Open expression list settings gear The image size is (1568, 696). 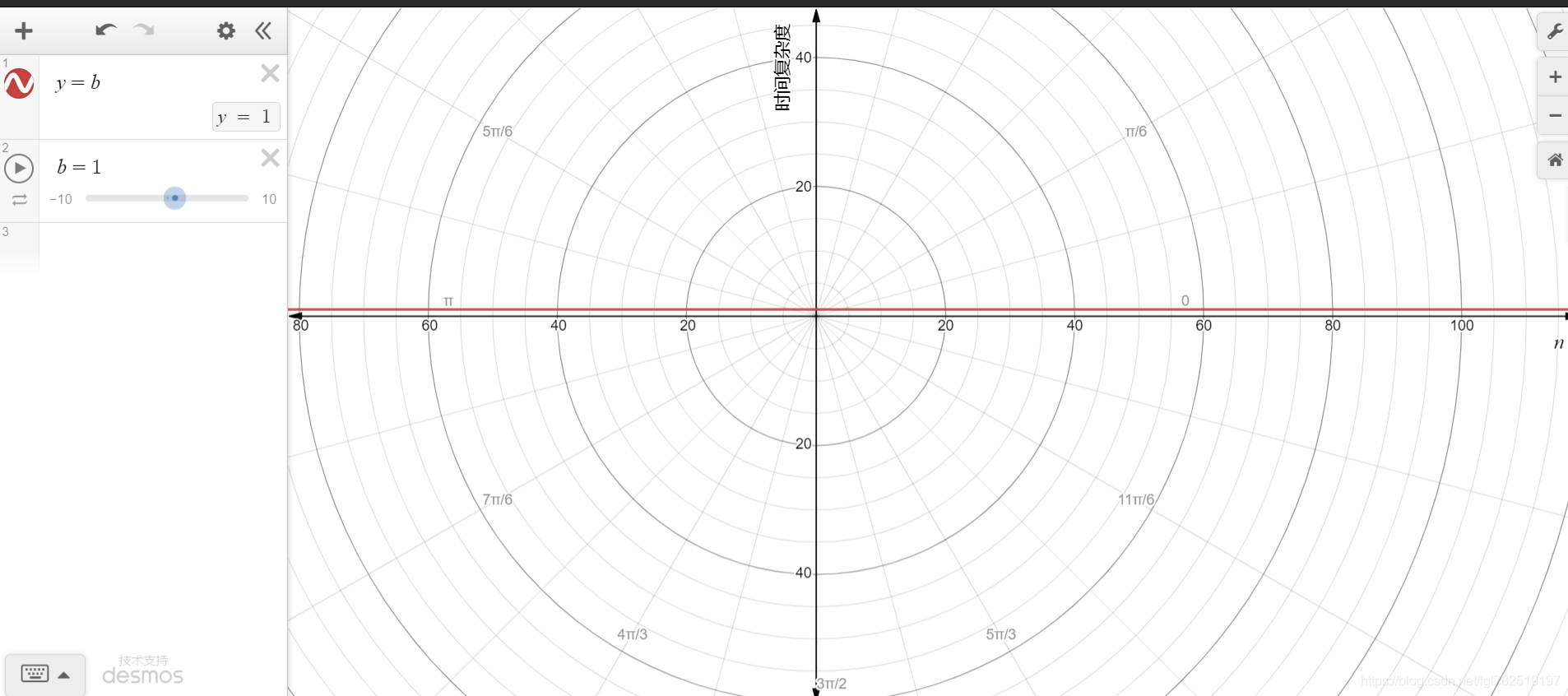[226, 31]
